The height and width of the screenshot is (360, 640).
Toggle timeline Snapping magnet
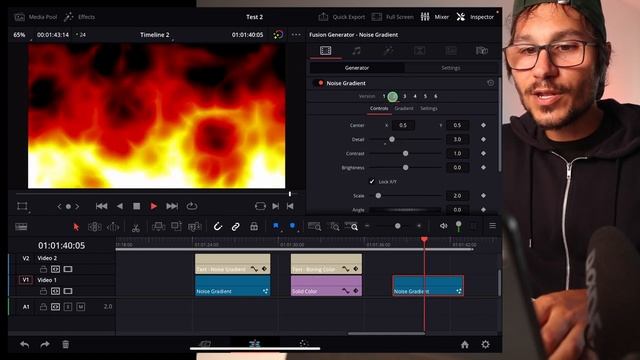pos(218,226)
